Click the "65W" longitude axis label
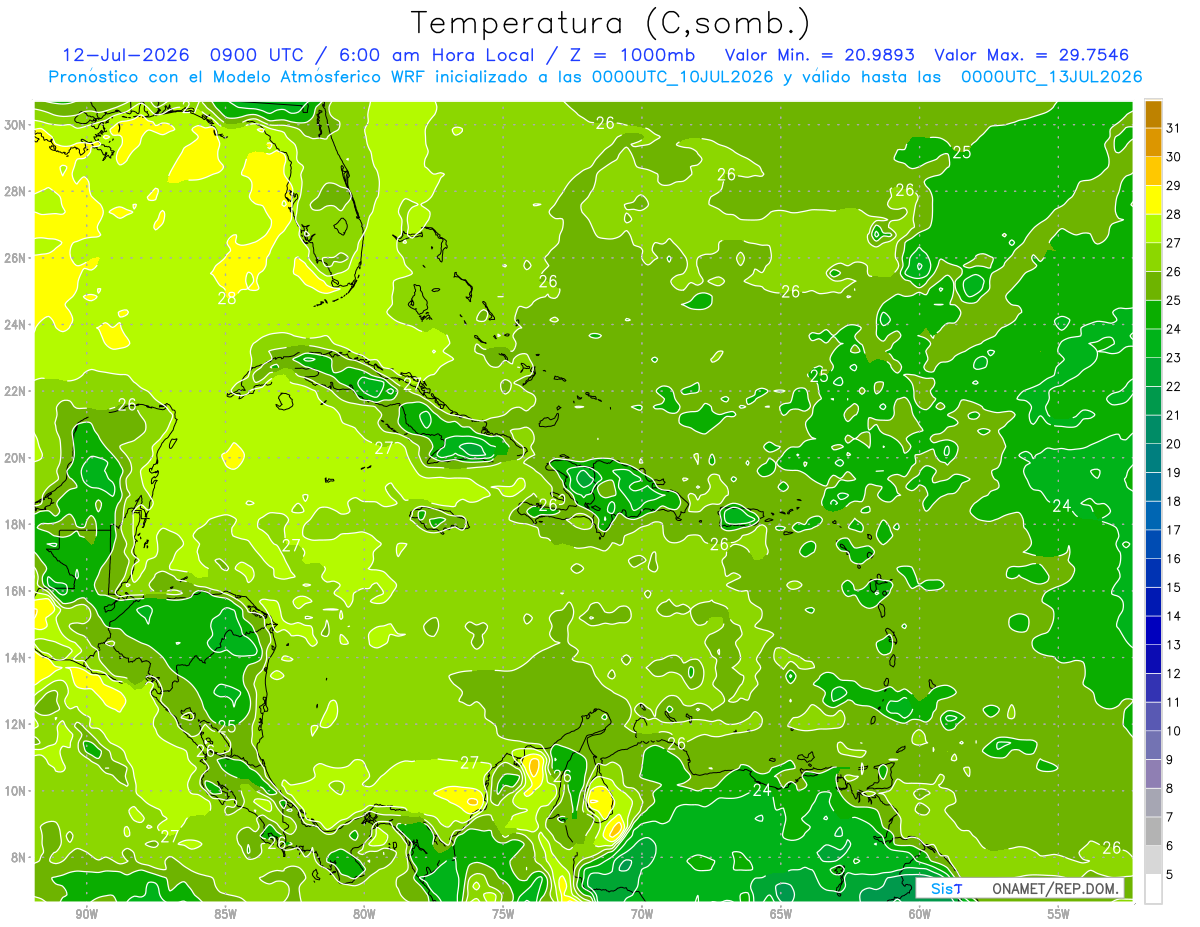1200x927 pixels. (781, 913)
